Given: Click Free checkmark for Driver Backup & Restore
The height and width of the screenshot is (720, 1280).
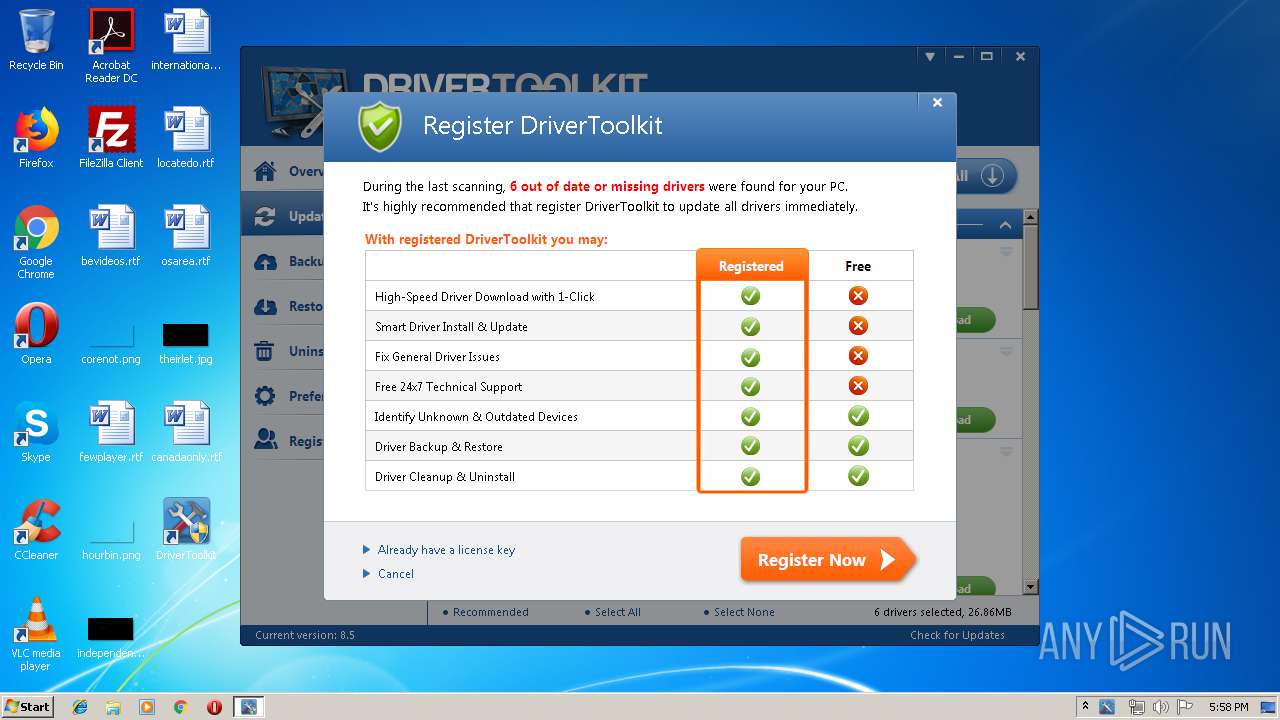Looking at the screenshot, I should coord(858,446).
